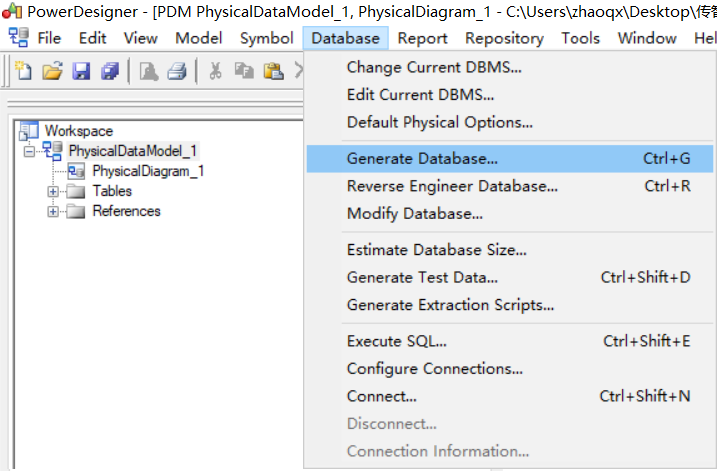717x471 pixels.
Task: Open the Report menu
Action: (x=422, y=38)
